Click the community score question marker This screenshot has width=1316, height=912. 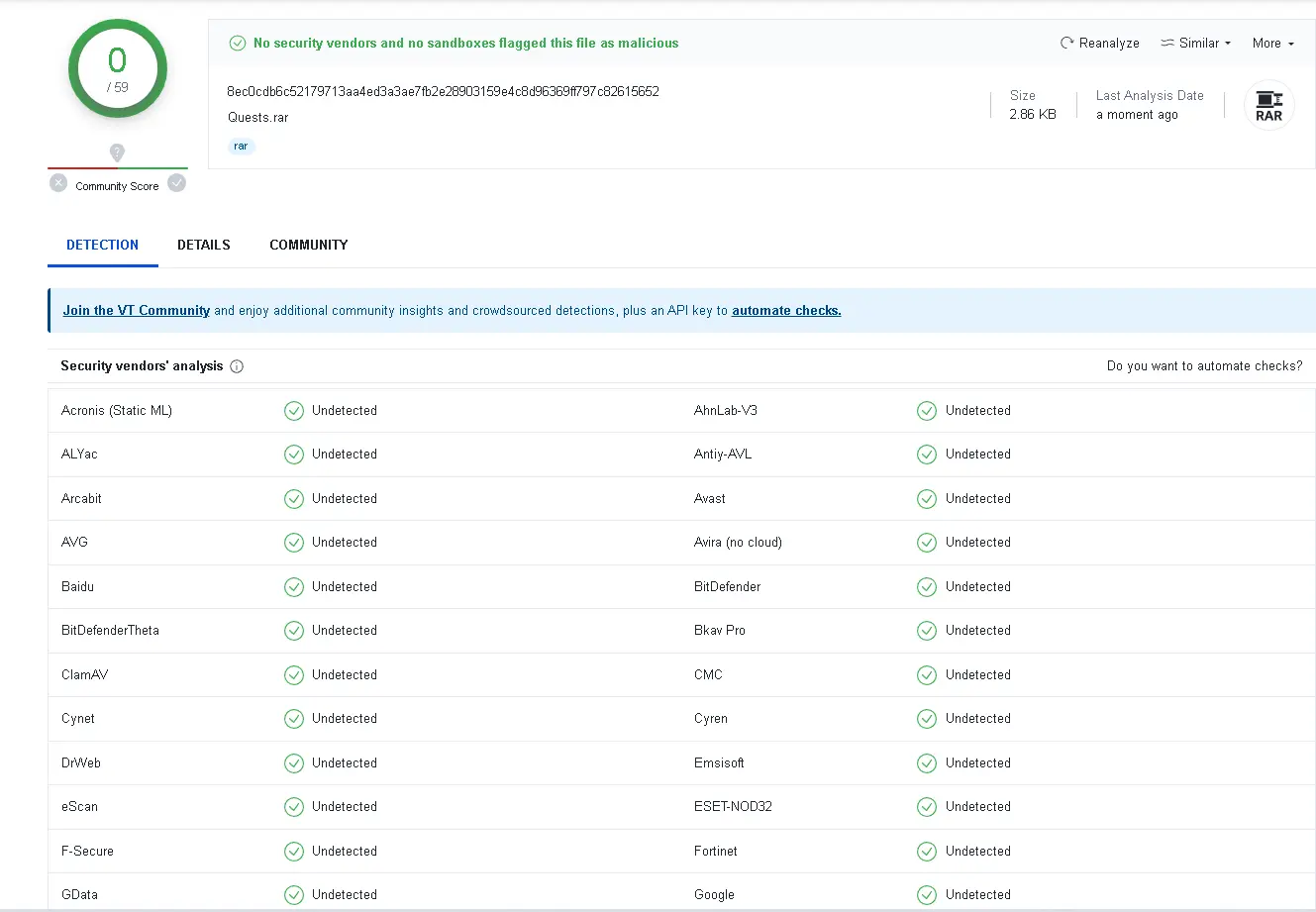coord(117,152)
